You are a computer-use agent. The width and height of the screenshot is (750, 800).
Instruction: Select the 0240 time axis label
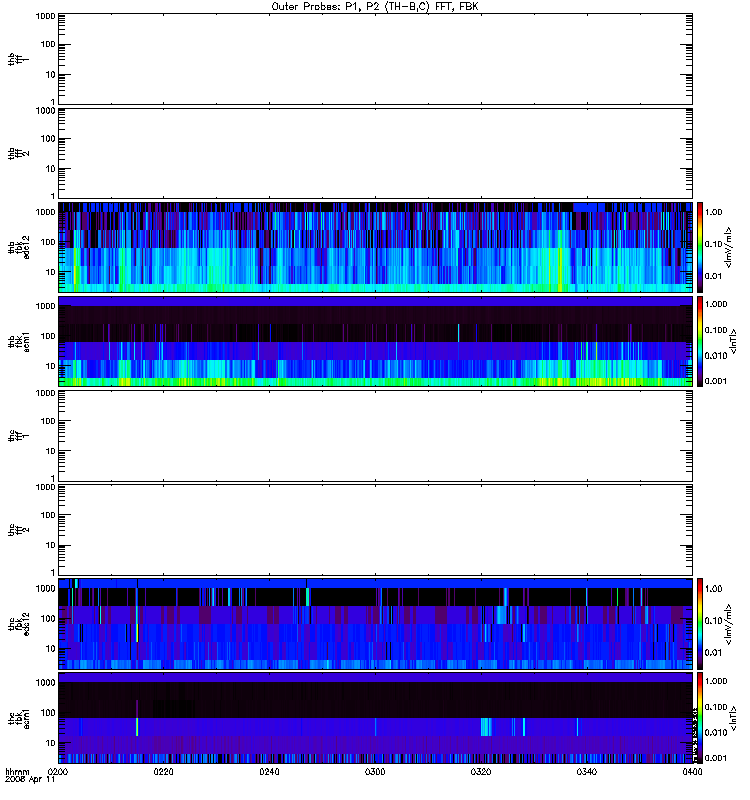(269, 772)
